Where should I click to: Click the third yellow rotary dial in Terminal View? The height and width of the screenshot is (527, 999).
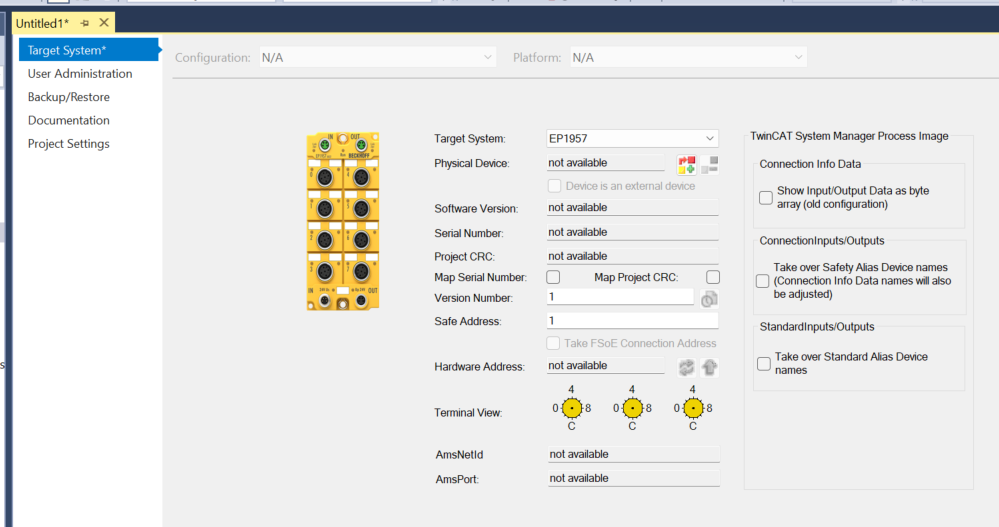tap(693, 408)
